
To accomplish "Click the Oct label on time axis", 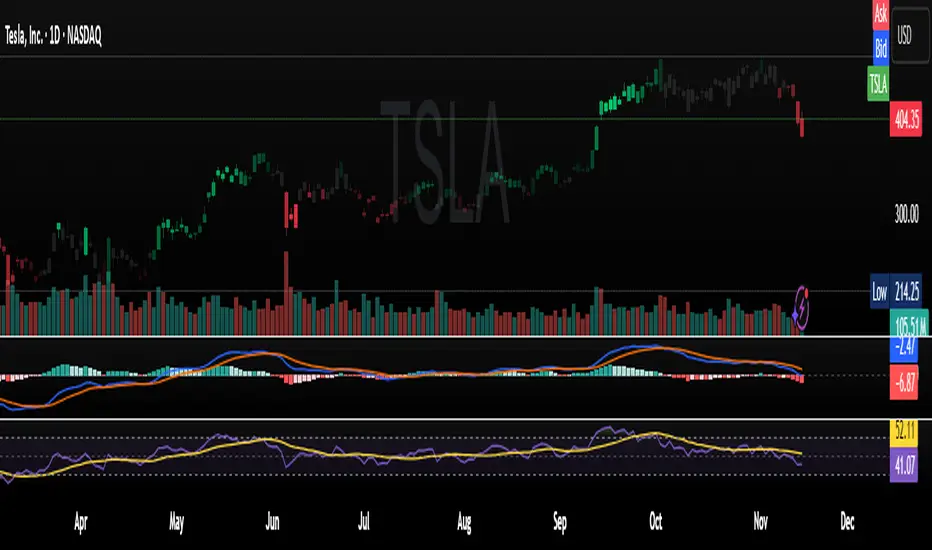I will coord(656,522).
